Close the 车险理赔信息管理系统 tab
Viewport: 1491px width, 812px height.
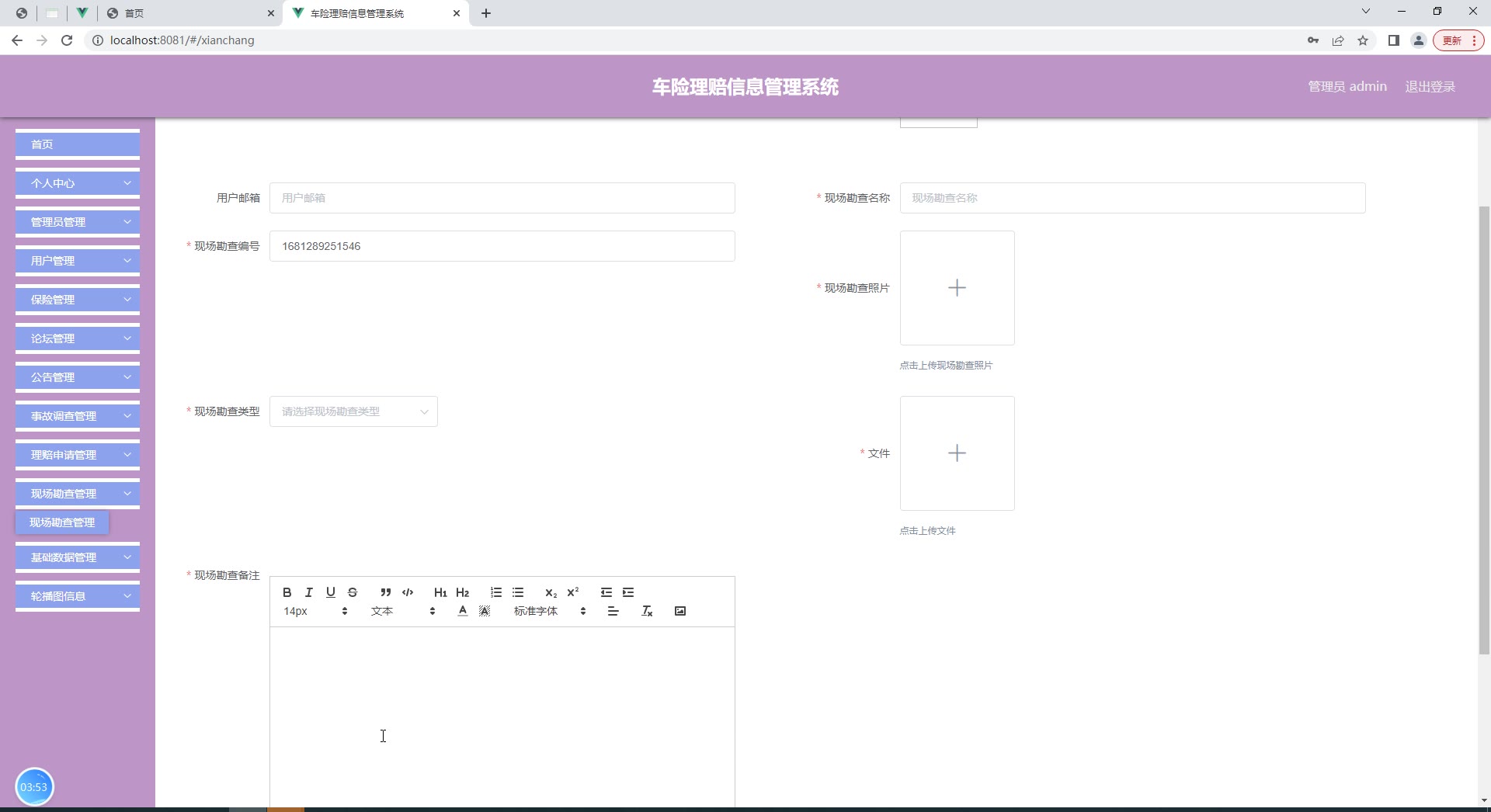point(457,13)
